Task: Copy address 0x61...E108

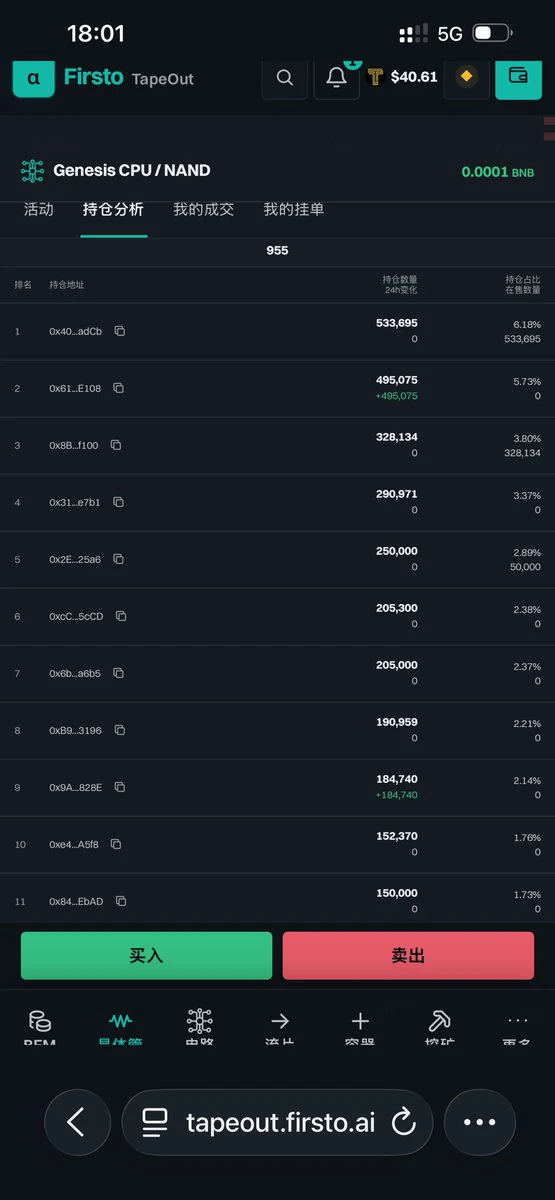Action: (x=118, y=388)
